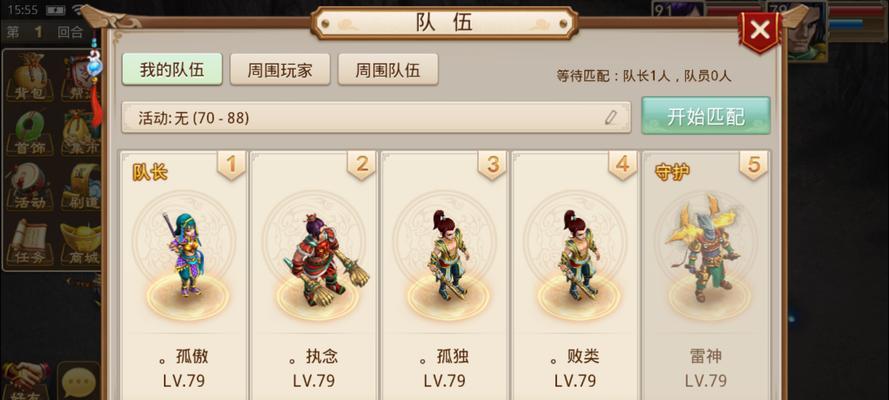
Task: Open the 任务 quest scroll icon
Action: 29,242
